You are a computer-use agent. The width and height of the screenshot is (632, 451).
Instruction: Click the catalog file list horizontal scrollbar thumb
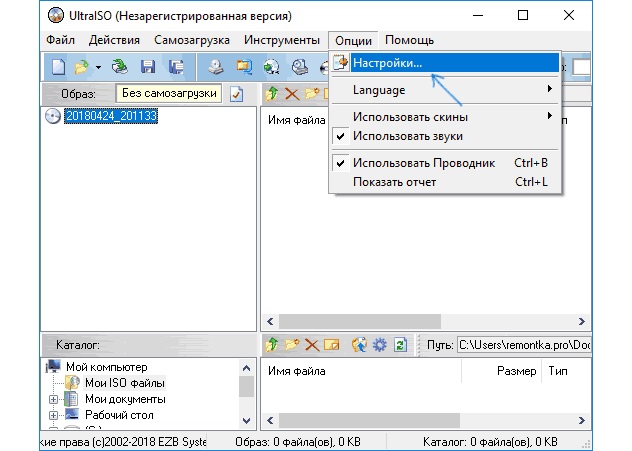(369, 421)
